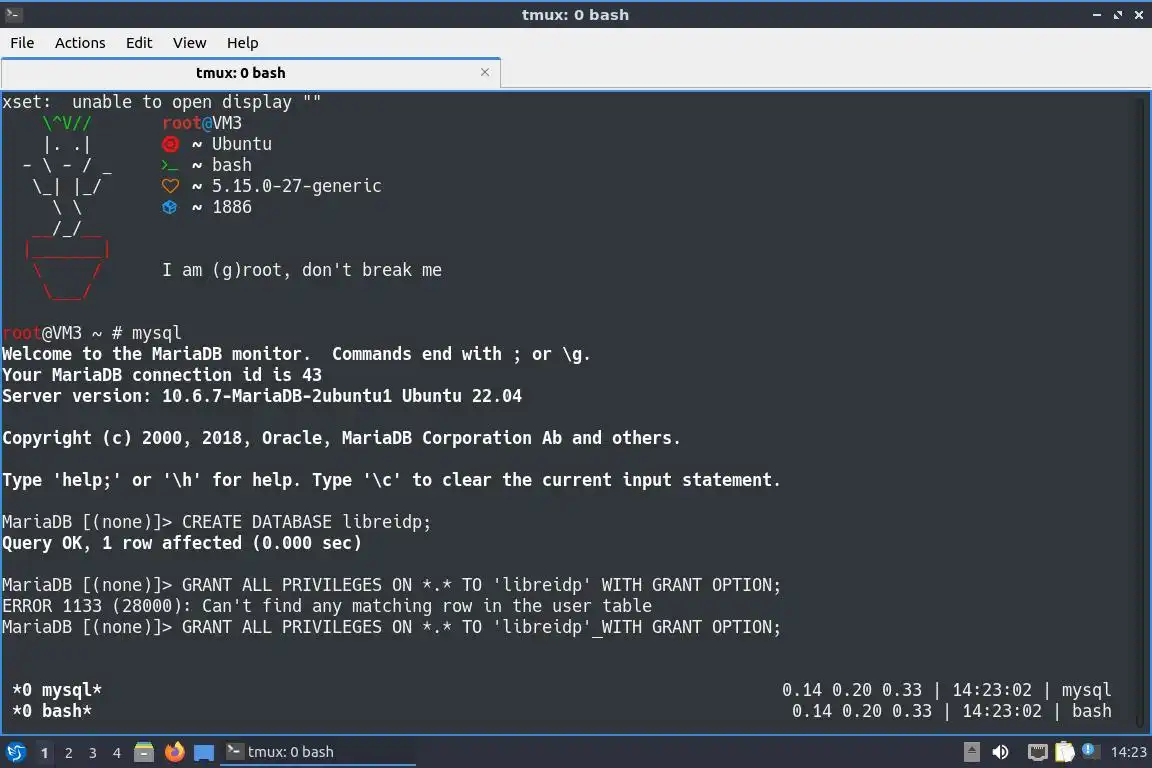Click 'root@VM3 ~ # mysql' prompt line
Viewport: 1152px width, 768px height.
[92, 333]
